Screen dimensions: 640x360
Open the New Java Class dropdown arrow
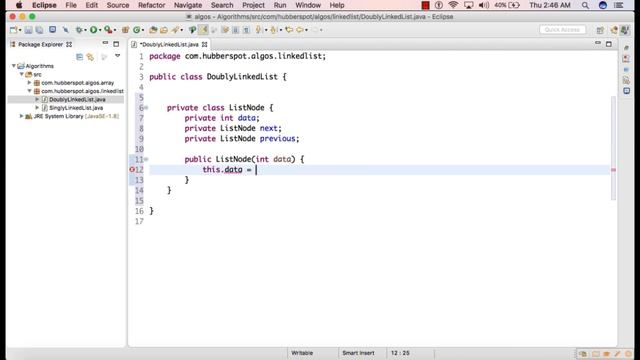(143, 30)
